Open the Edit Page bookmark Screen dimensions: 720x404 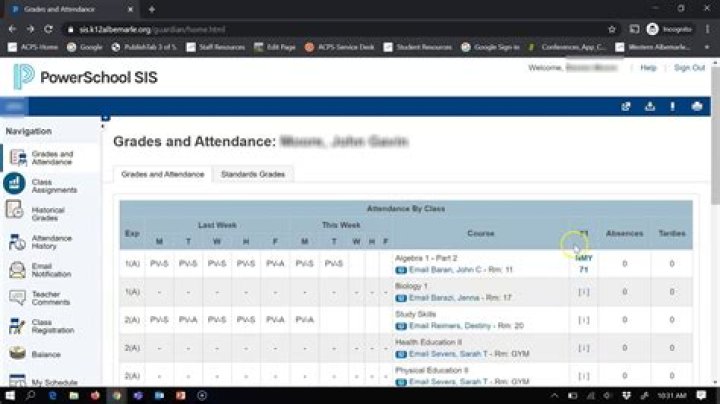(x=275, y=47)
